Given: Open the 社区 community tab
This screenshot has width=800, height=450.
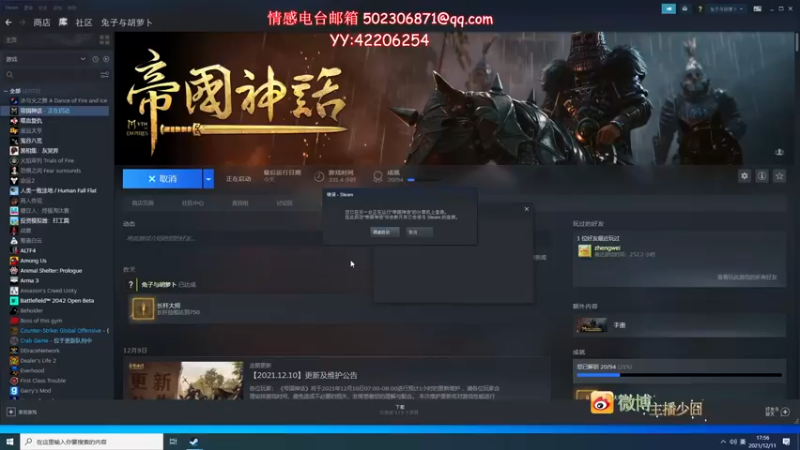Looking at the screenshot, I should [84, 22].
